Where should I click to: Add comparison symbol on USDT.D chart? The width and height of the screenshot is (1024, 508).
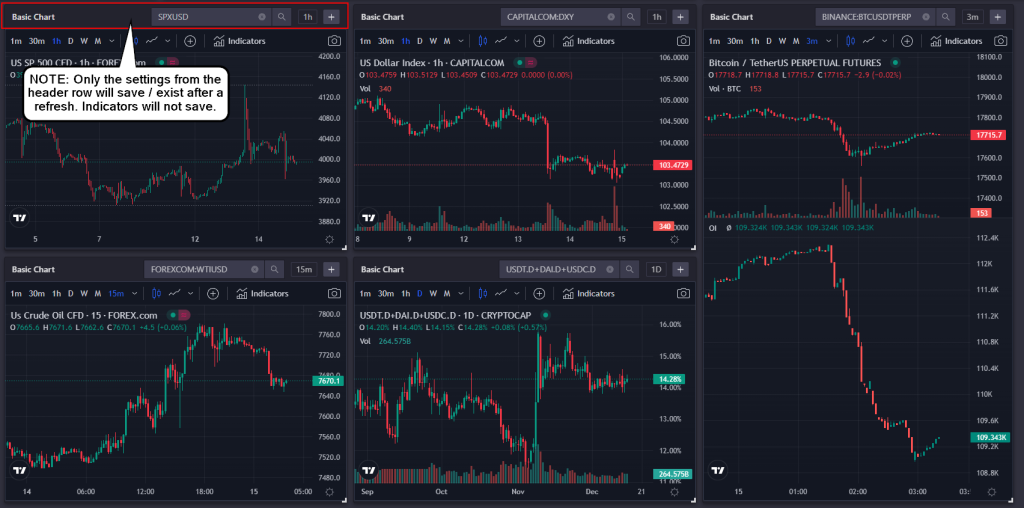[539, 293]
